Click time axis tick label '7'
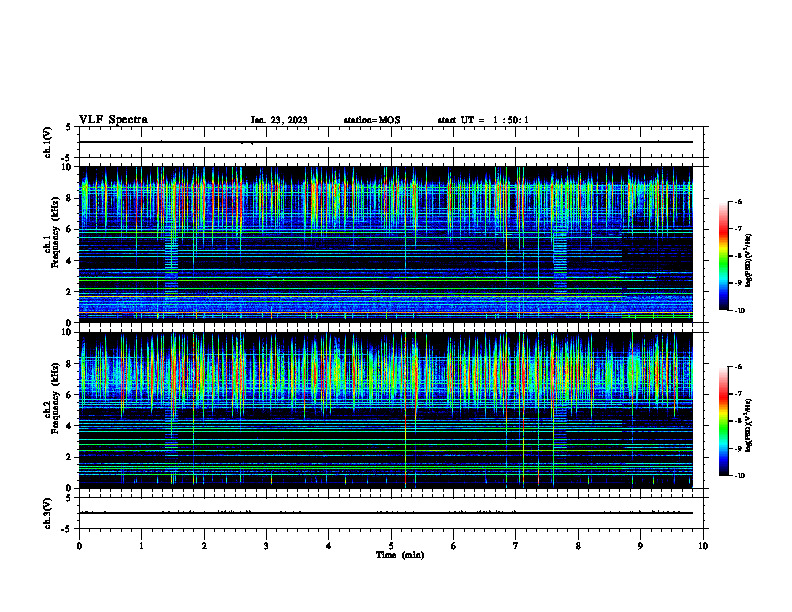The image size is (792, 612). tap(516, 546)
